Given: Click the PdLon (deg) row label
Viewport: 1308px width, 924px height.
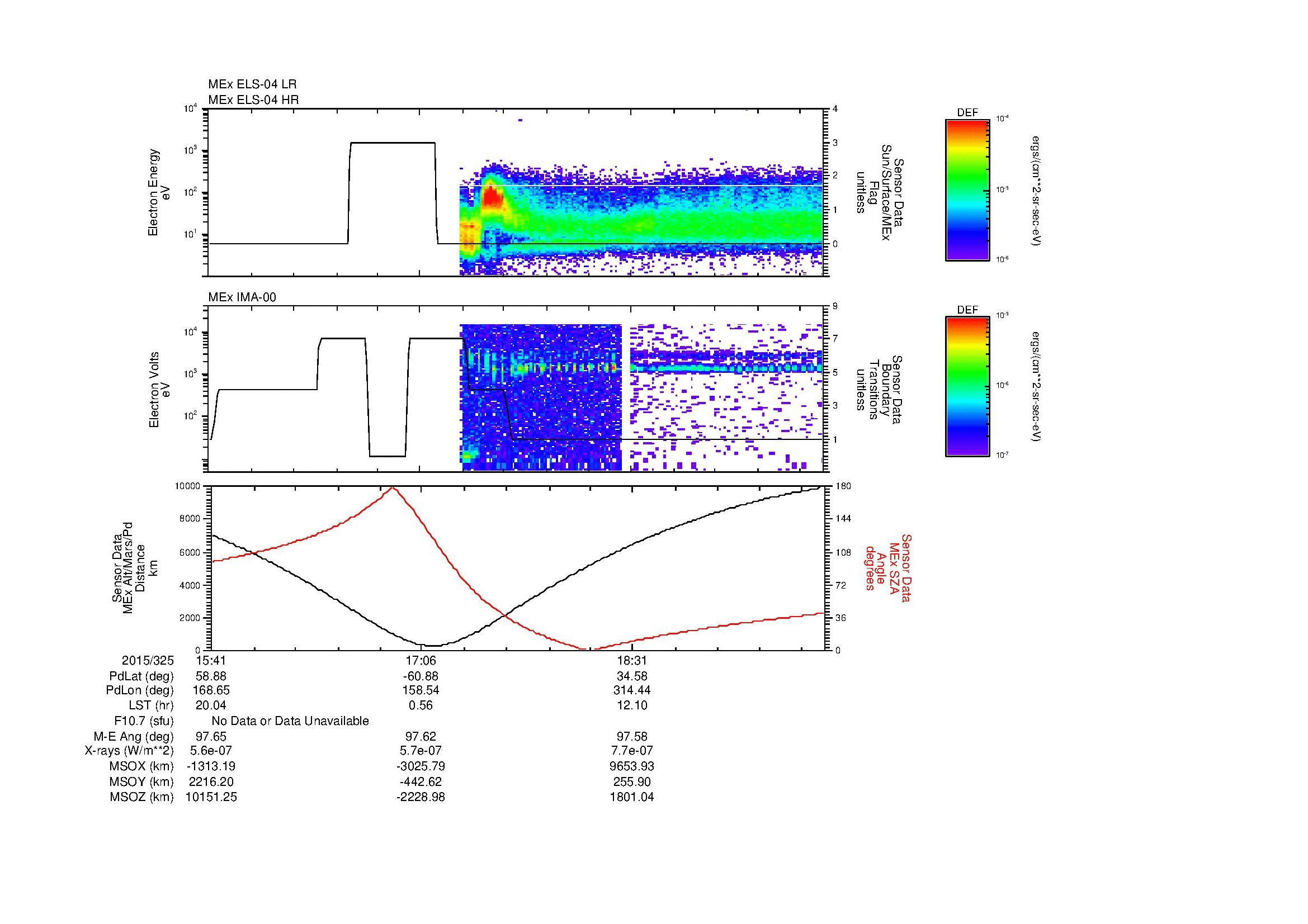Looking at the screenshot, I should [141, 691].
